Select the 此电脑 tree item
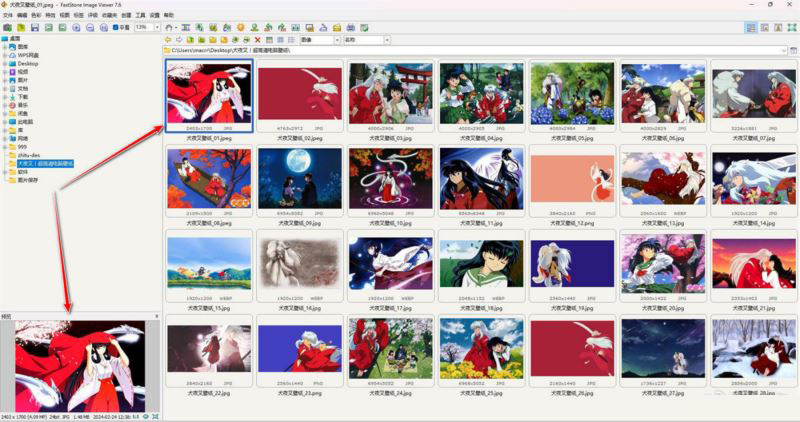Image resolution: width=800 pixels, height=422 pixels. [x=25, y=122]
